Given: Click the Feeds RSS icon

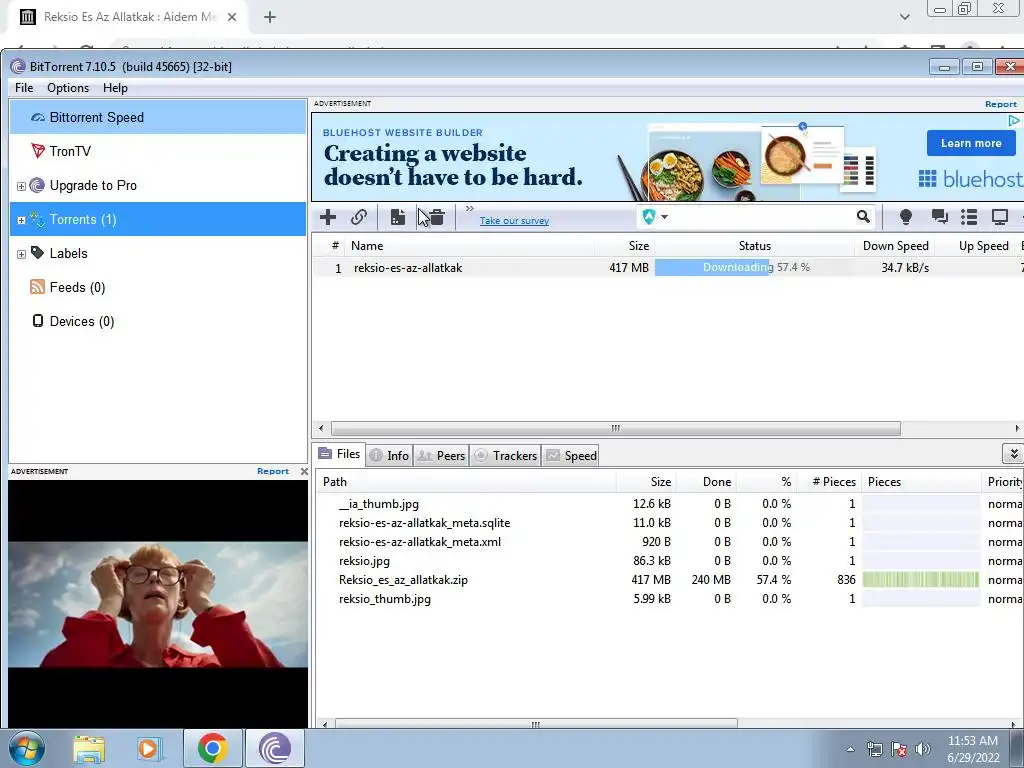Looking at the screenshot, I should pyautogui.click(x=38, y=287).
